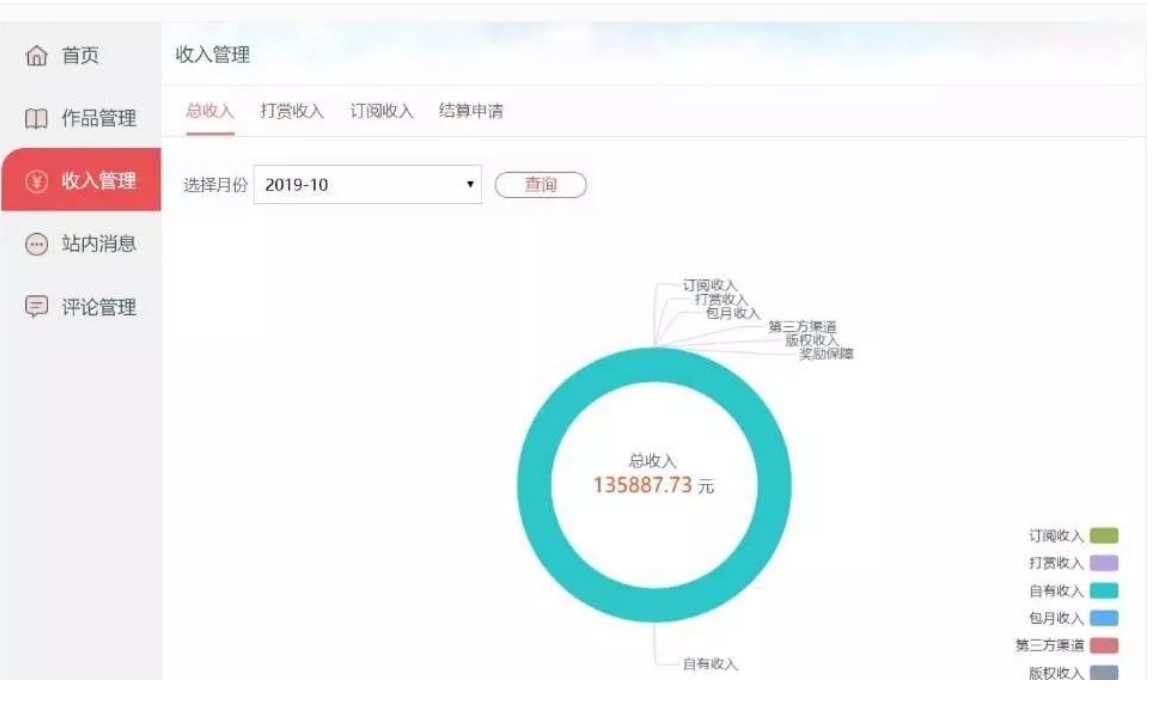Screen dimensions: 1152x708
Task: Click the dropdown arrow of month selector
Action: click(469, 185)
